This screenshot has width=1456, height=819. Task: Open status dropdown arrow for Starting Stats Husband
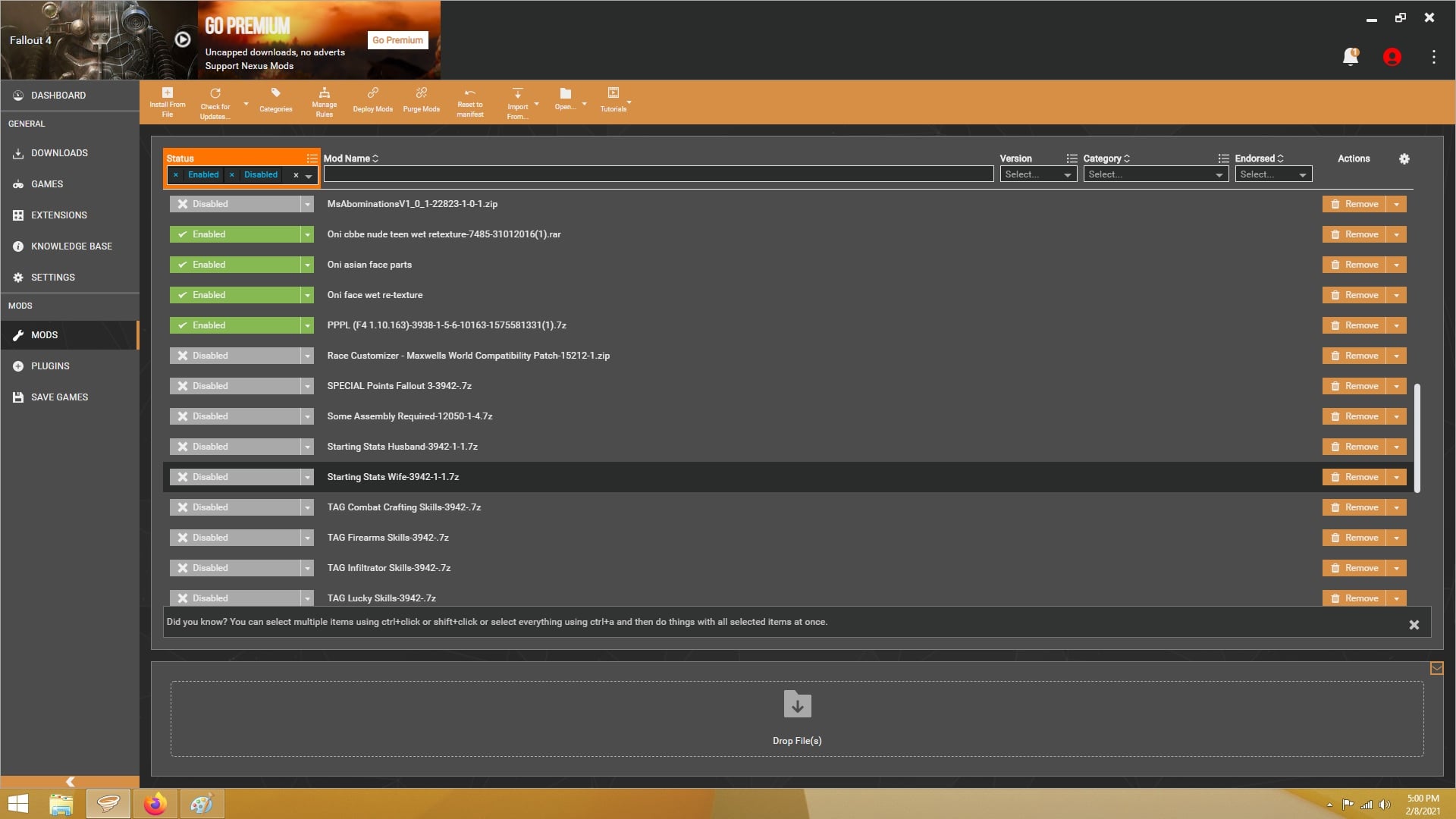pyautogui.click(x=307, y=447)
